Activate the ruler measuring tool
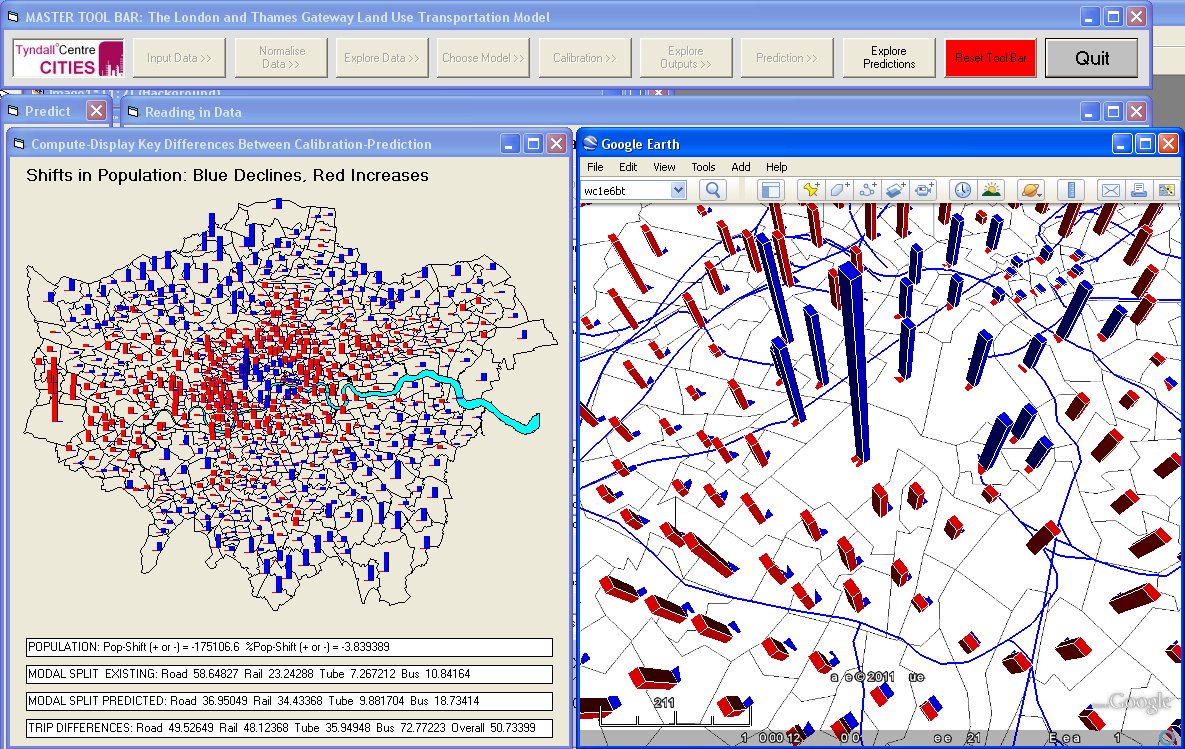 [1070, 190]
